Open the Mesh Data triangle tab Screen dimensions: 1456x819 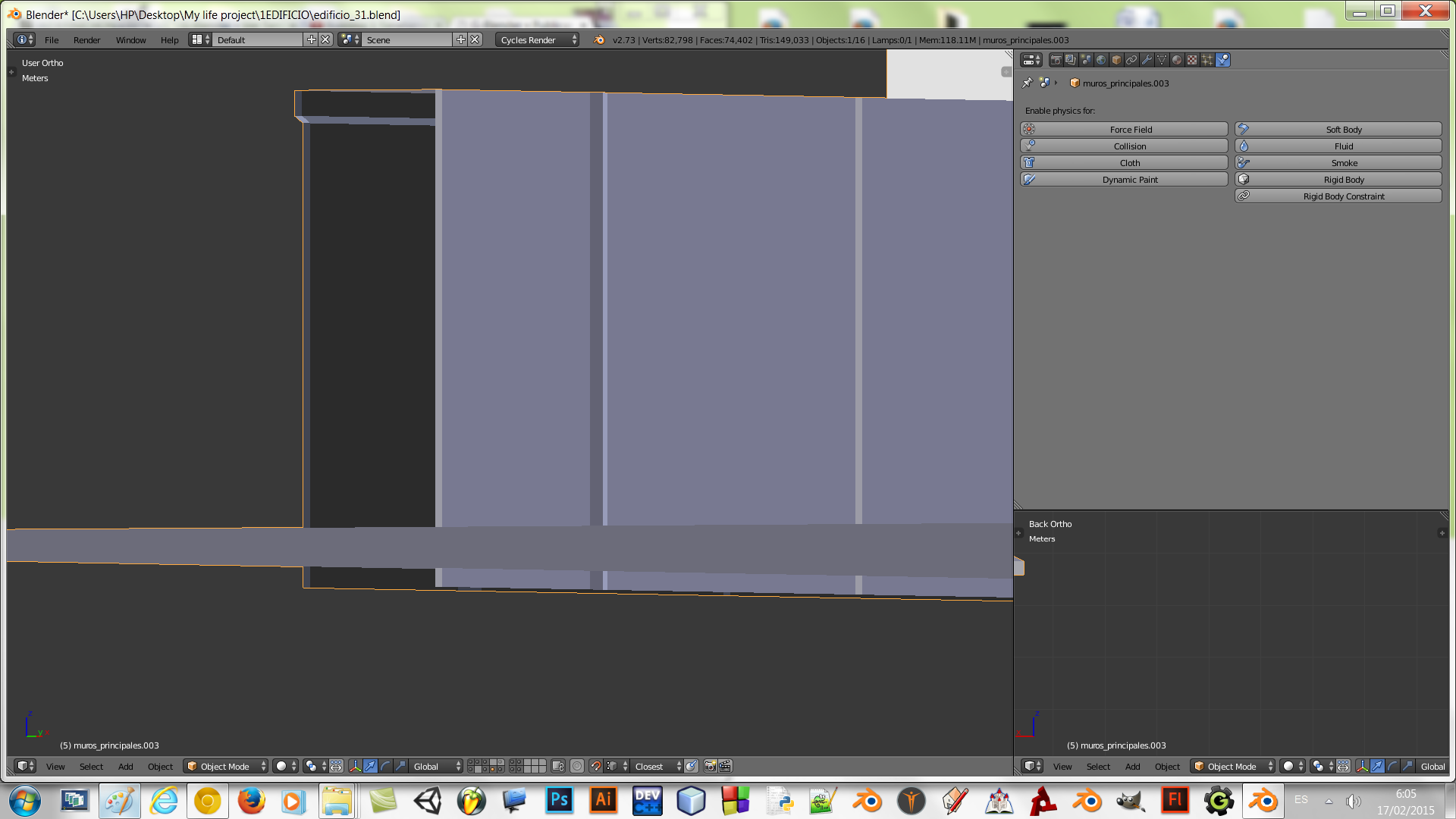pyautogui.click(x=1162, y=60)
